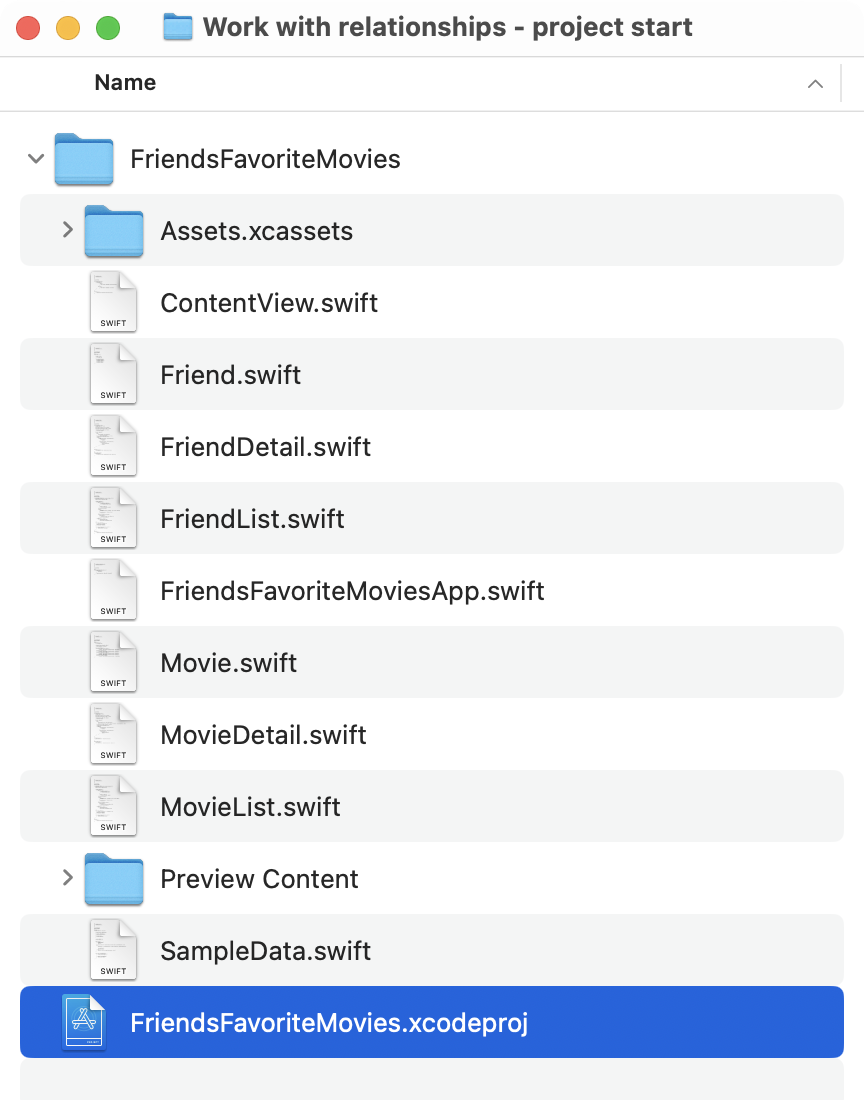Expand the Assets.xcassets folder
Screen dimensions: 864x1100
(68, 230)
